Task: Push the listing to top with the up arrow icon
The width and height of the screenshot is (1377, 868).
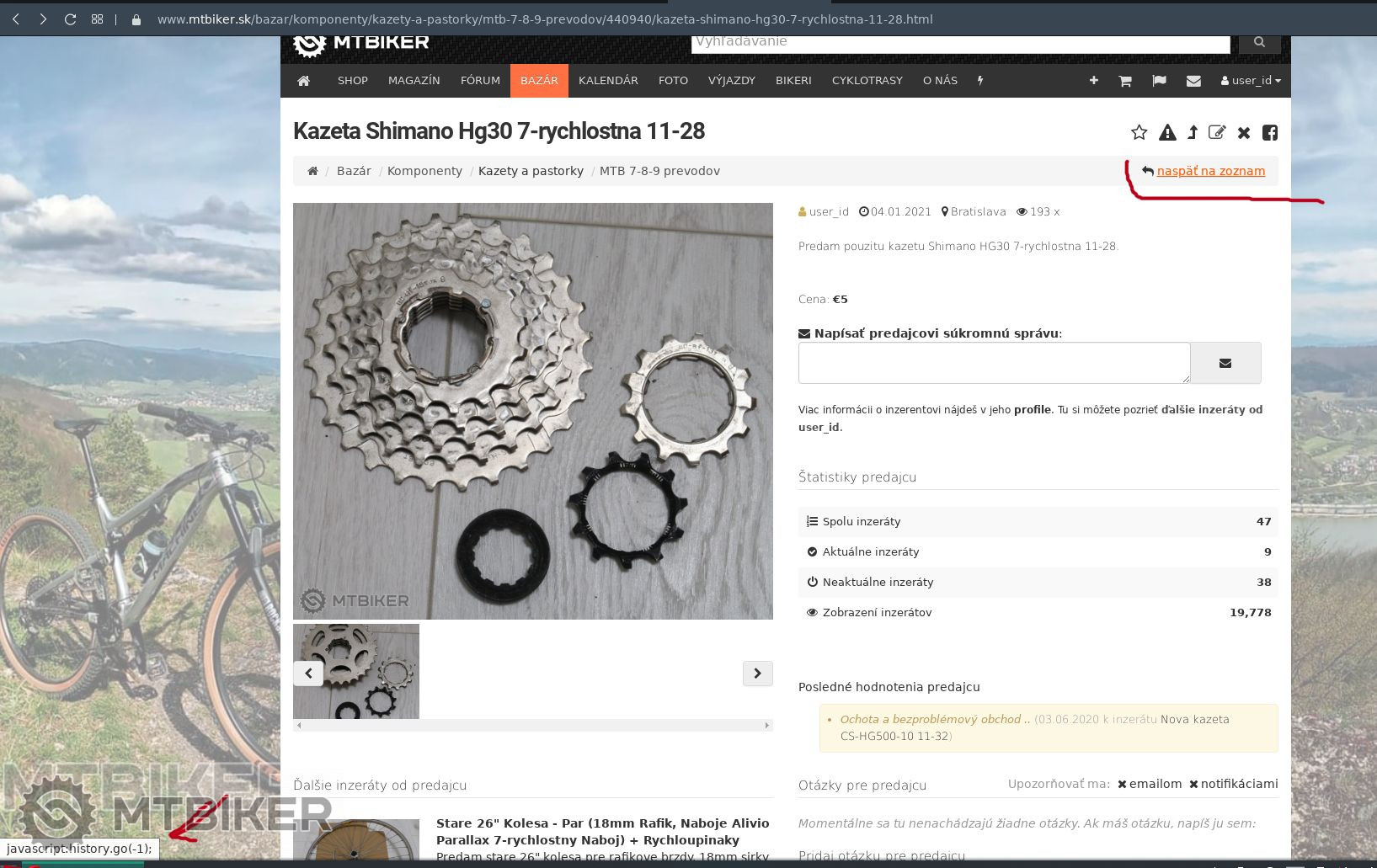Action: pyautogui.click(x=1193, y=132)
